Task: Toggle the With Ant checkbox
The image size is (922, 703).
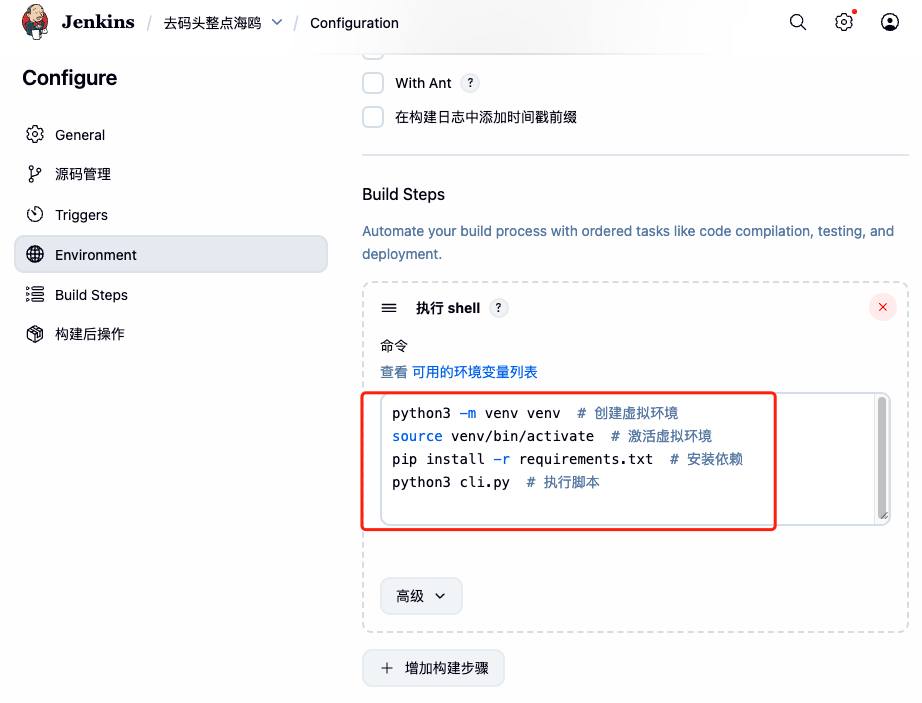Action: (x=373, y=83)
